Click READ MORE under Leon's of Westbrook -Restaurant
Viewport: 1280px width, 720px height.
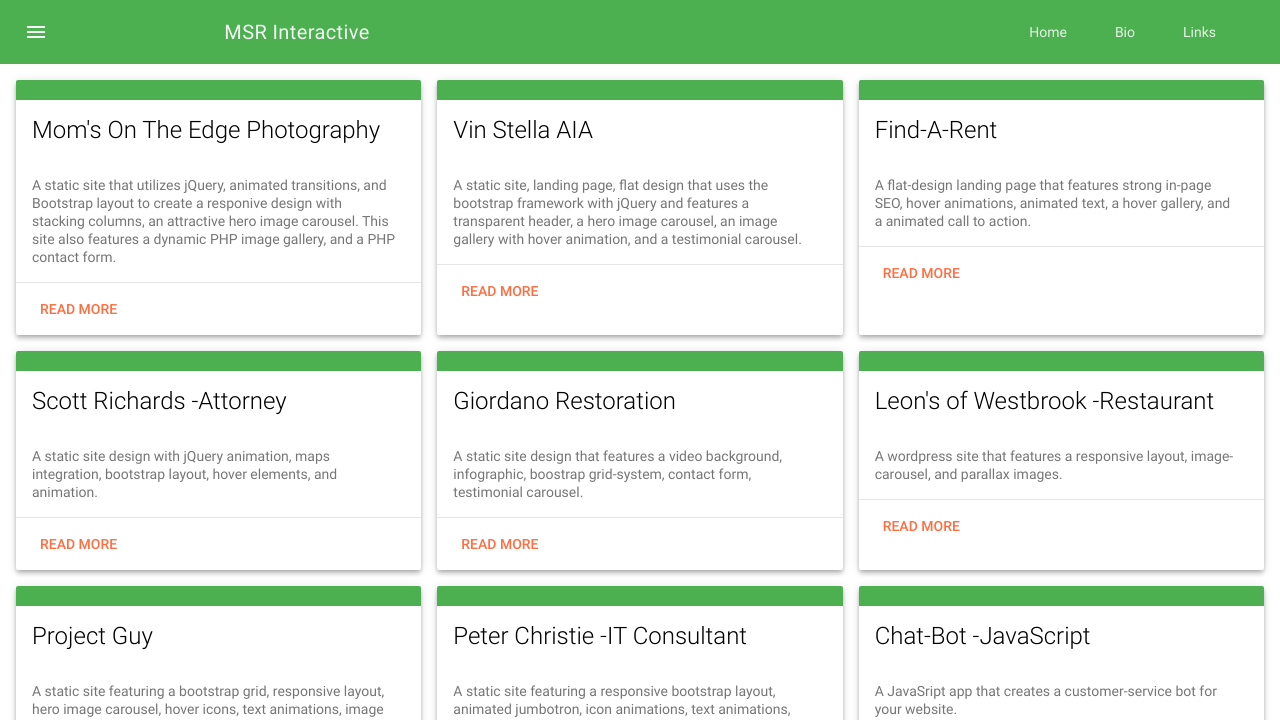click(x=920, y=526)
